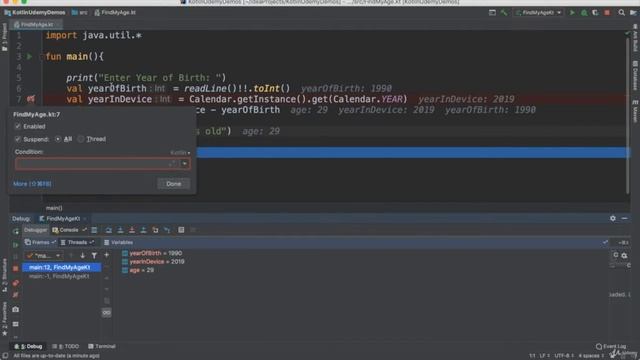Open the TODO tool window tab
The height and width of the screenshot is (360, 640).
[x=66, y=347]
